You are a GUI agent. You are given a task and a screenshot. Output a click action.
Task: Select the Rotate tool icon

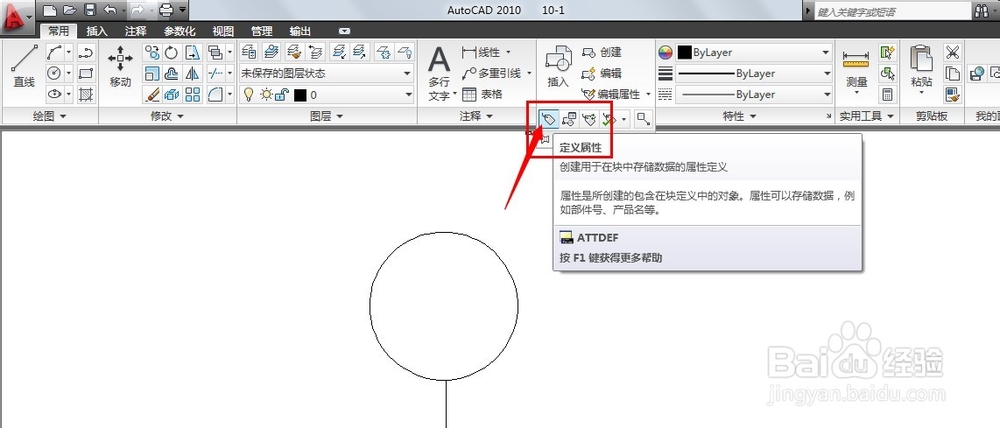pyautogui.click(x=172, y=52)
